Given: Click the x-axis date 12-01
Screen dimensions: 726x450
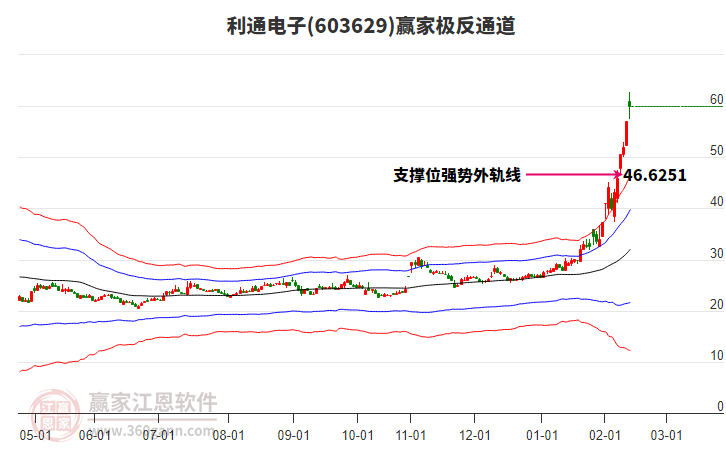Looking at the screenshot, I should coord(475,435).
